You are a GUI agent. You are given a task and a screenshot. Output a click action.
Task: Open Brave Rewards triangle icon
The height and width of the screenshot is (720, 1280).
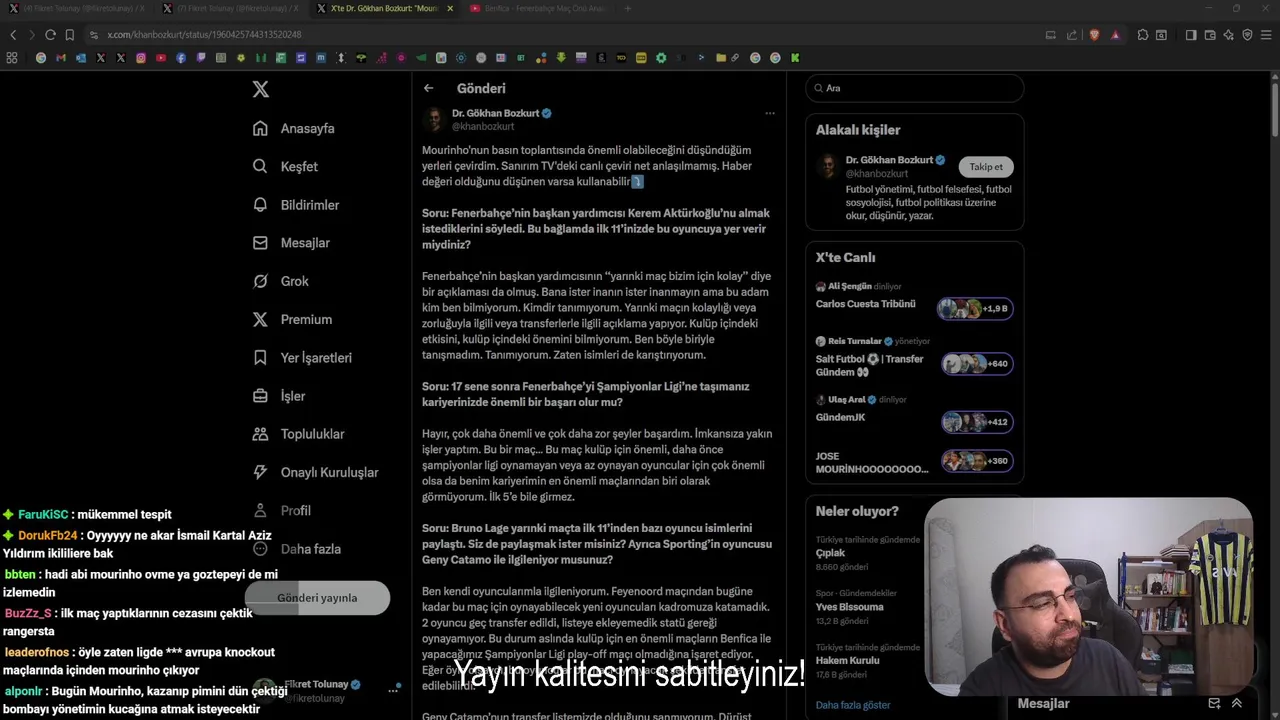1115,35
